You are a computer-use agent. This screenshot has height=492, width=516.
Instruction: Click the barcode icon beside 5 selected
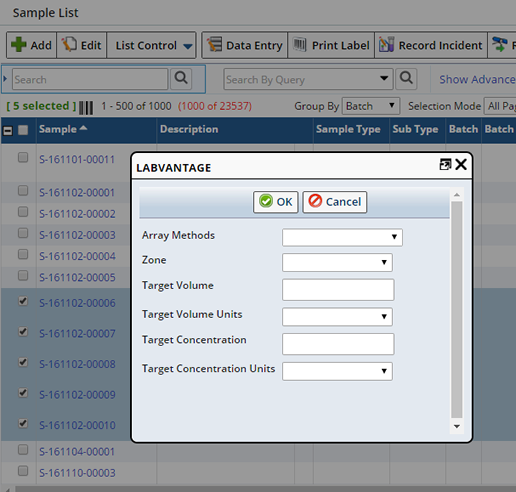coord(86,107)
